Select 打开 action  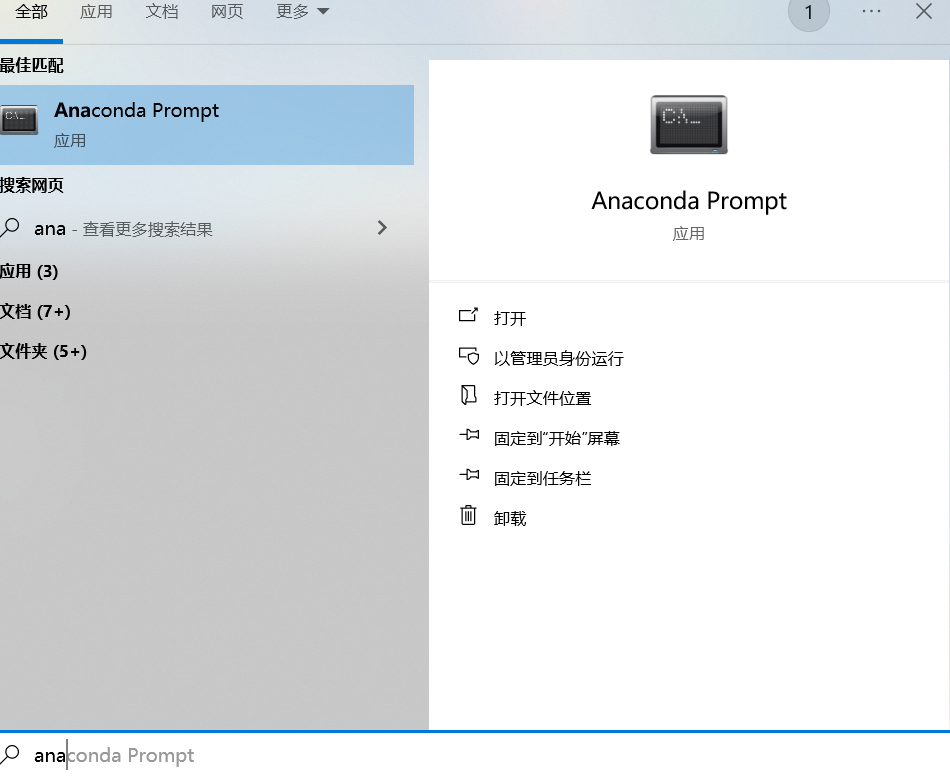coord(510,318)
